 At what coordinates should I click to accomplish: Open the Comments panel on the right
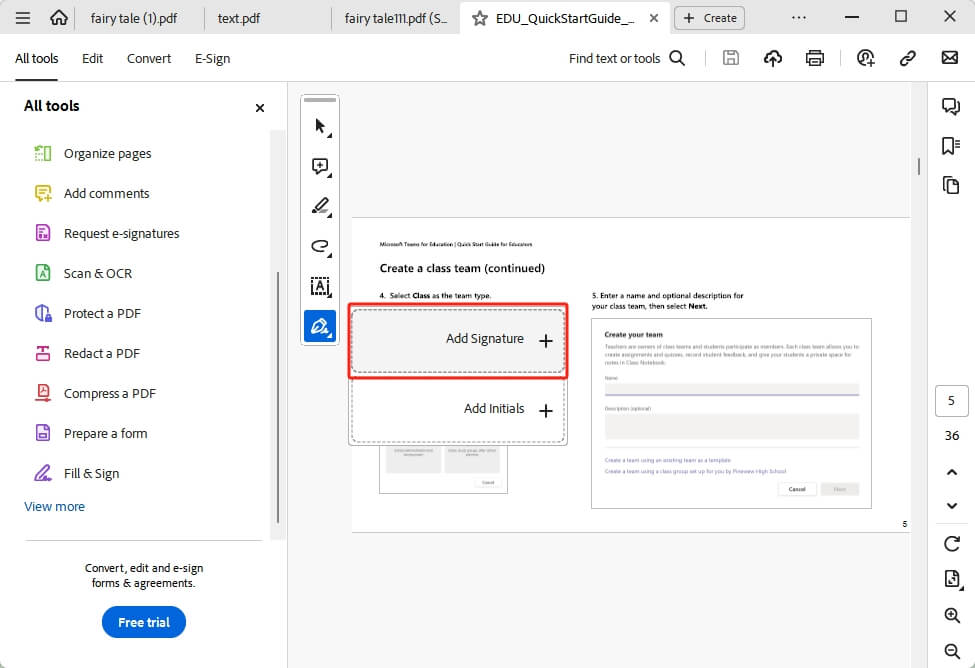[951, 106]
